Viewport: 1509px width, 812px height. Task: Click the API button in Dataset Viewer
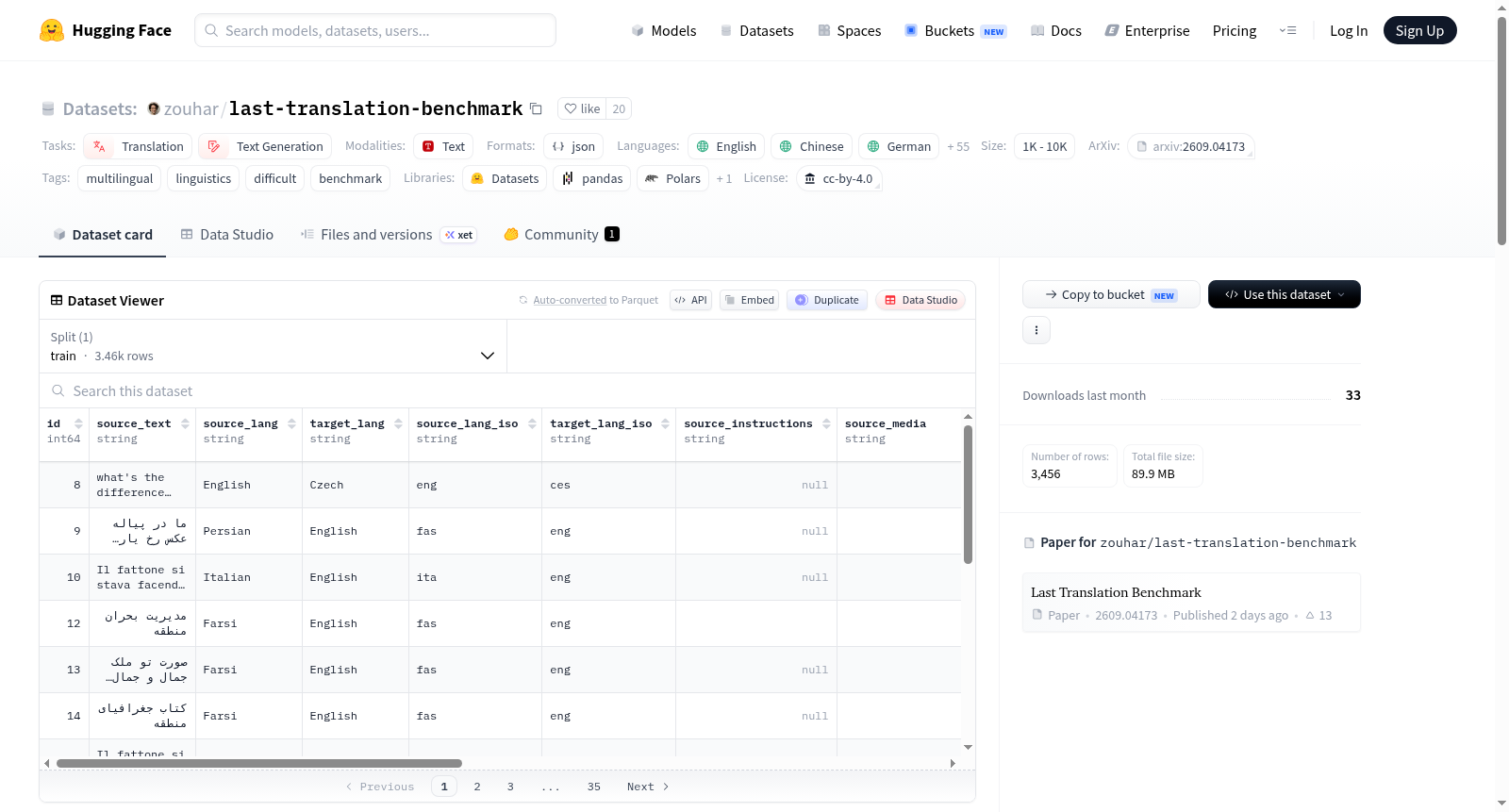point(690,300)
